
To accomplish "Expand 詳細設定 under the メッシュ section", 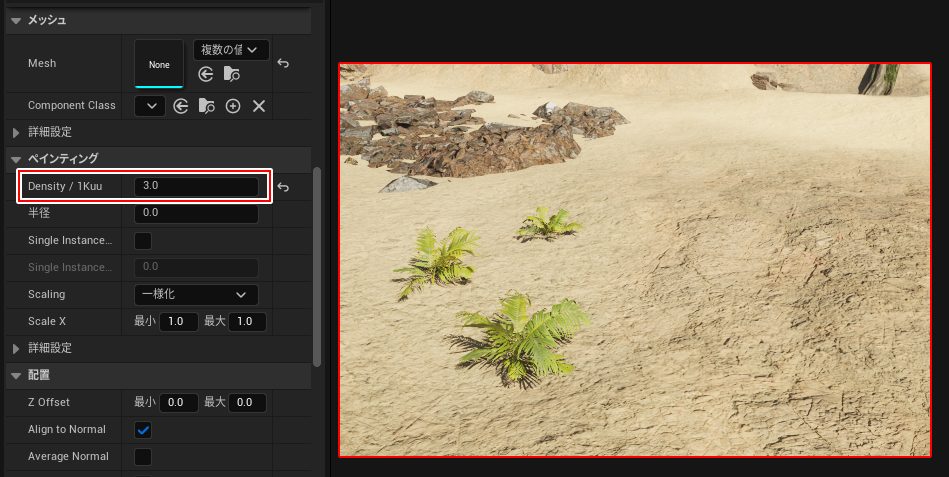I will [x=16, y=132].
